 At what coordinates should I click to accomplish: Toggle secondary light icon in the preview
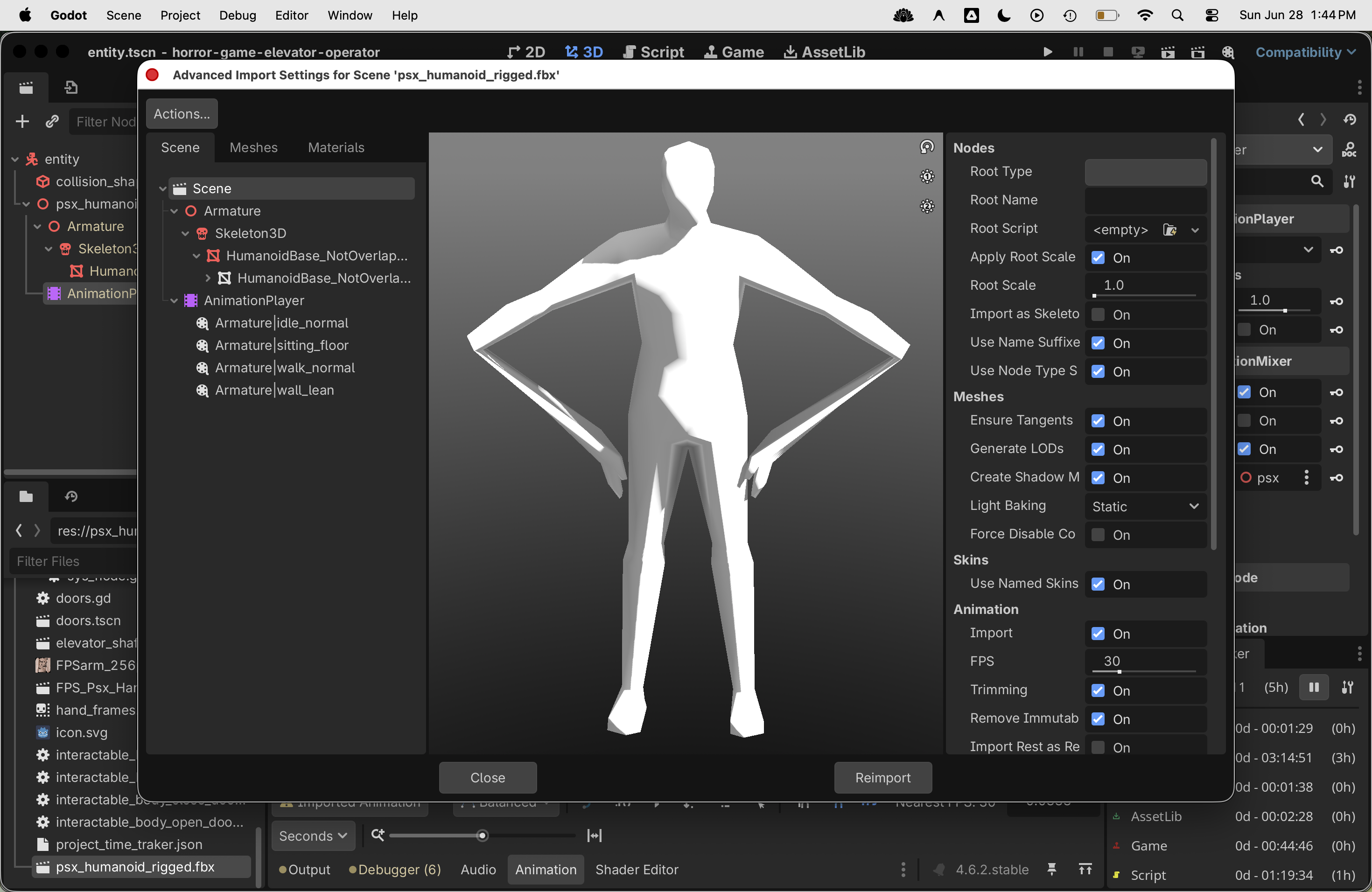pos(926,206)
